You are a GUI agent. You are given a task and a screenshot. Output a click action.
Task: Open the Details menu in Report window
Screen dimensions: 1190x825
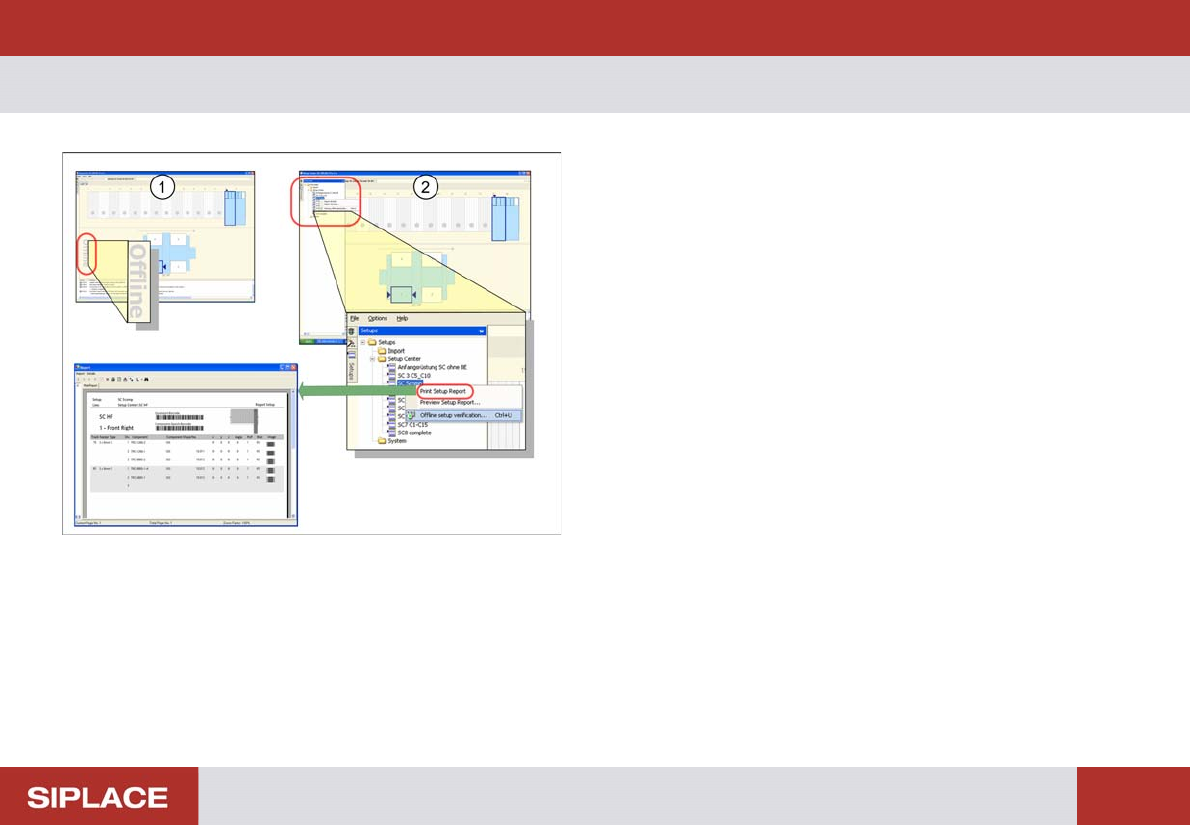(91, 373)
